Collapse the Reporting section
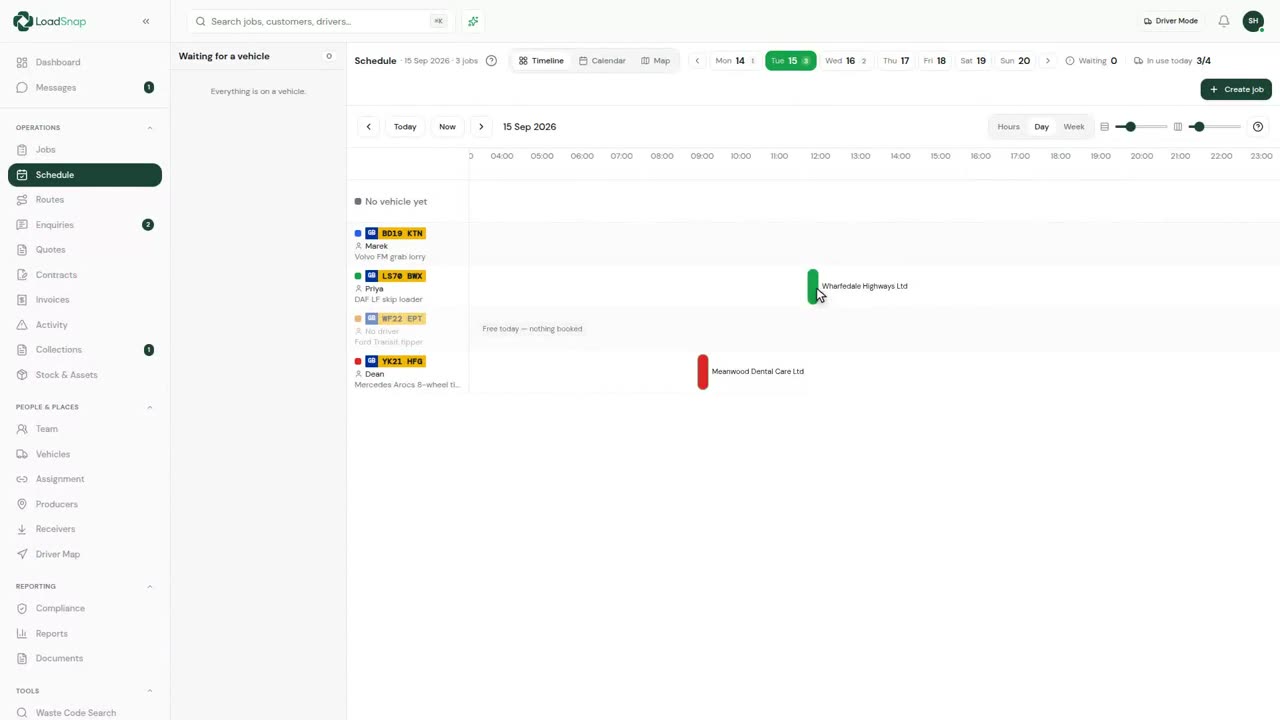 [150, 586]
